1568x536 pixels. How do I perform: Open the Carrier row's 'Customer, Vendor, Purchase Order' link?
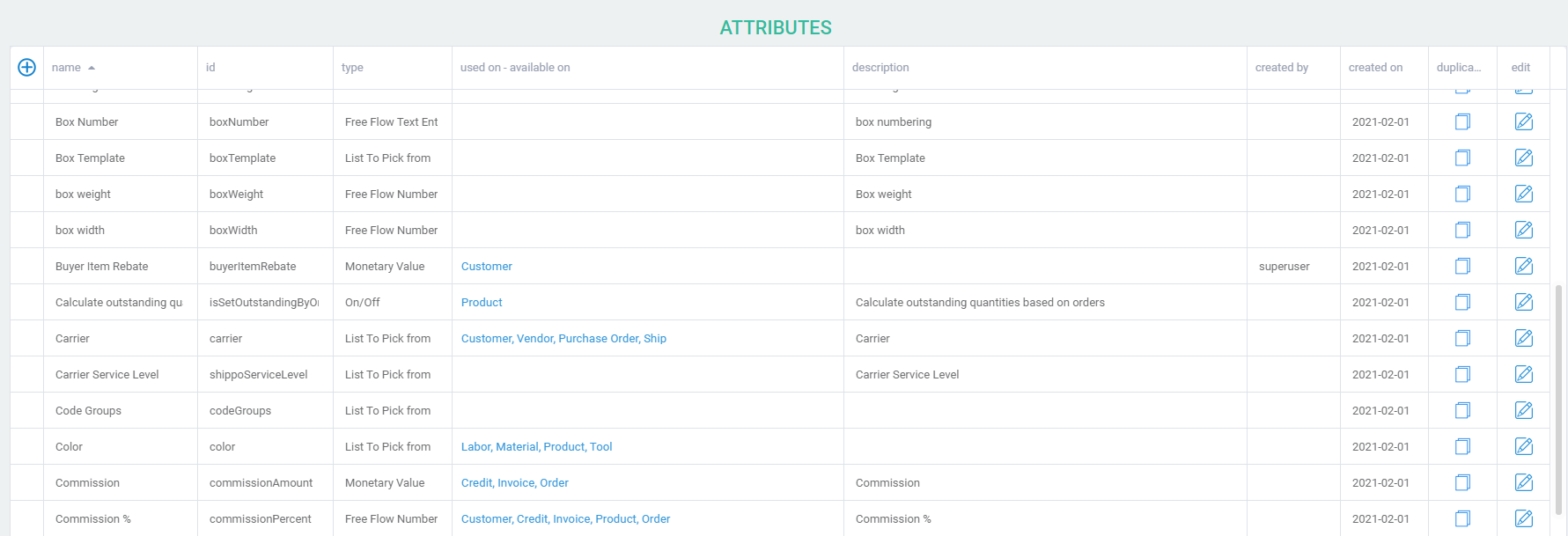click(x=563, y=338)
